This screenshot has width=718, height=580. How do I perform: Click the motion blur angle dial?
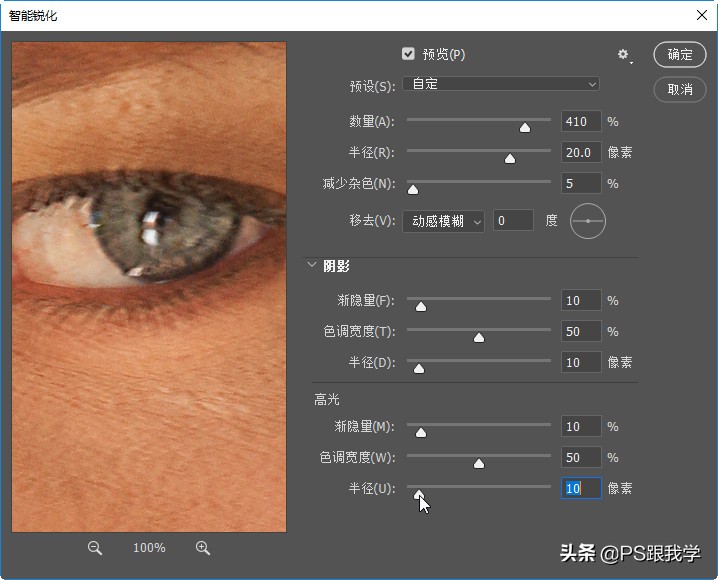pyautogui.click(x=588, y=221)
